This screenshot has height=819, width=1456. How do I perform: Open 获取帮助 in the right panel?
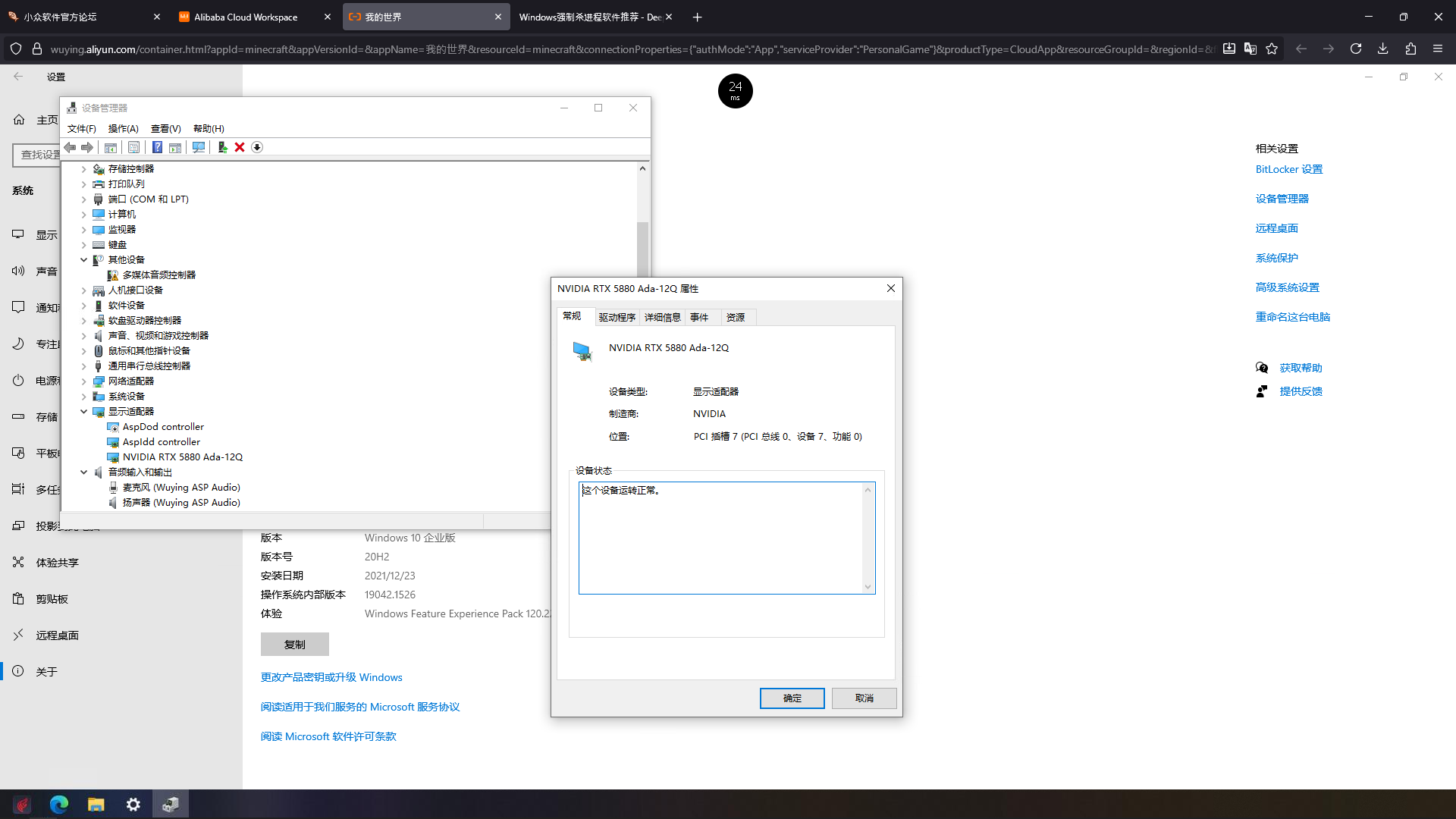coord(1300,368)
